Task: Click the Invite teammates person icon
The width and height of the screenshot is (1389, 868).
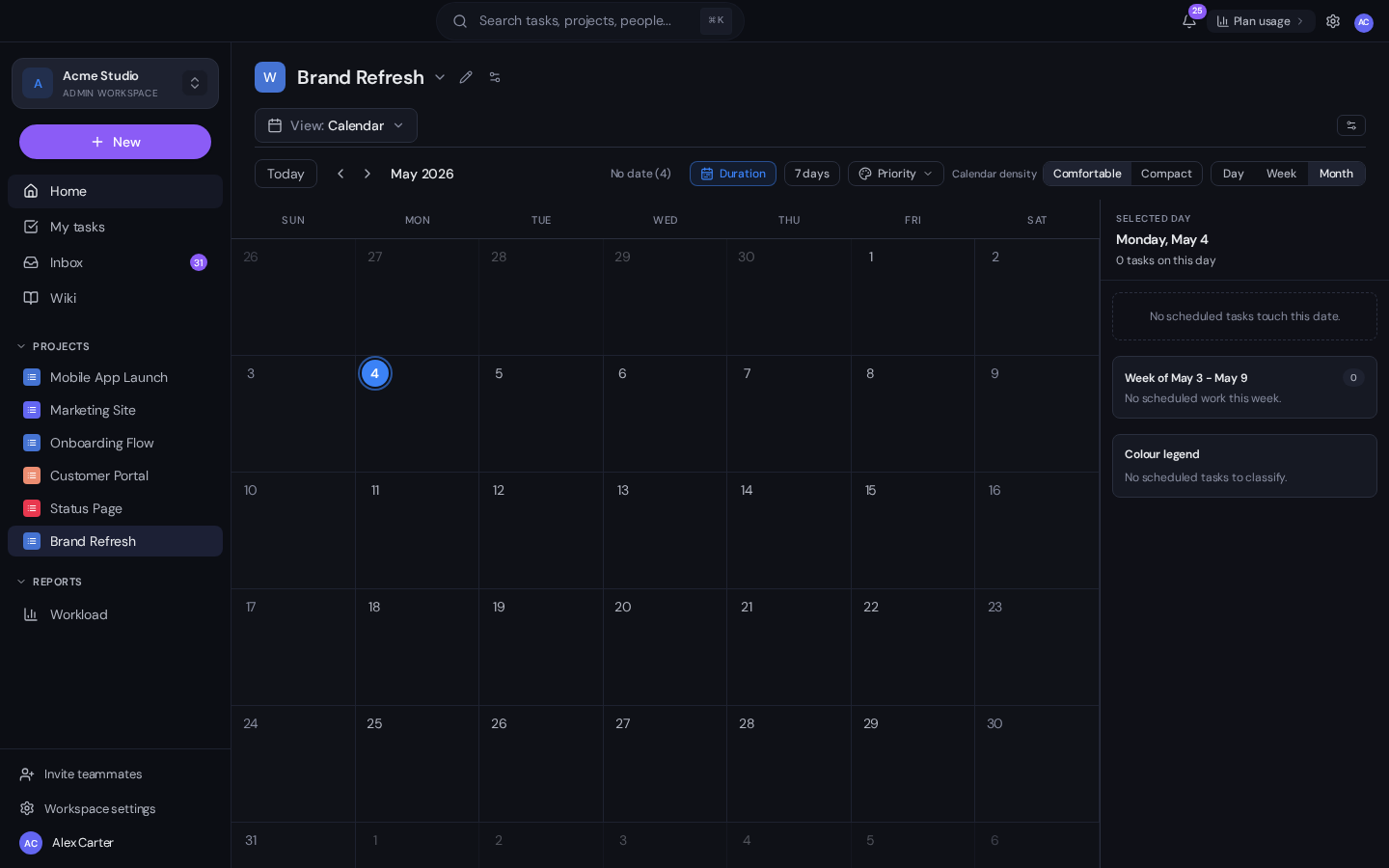Action: (27, 774)
